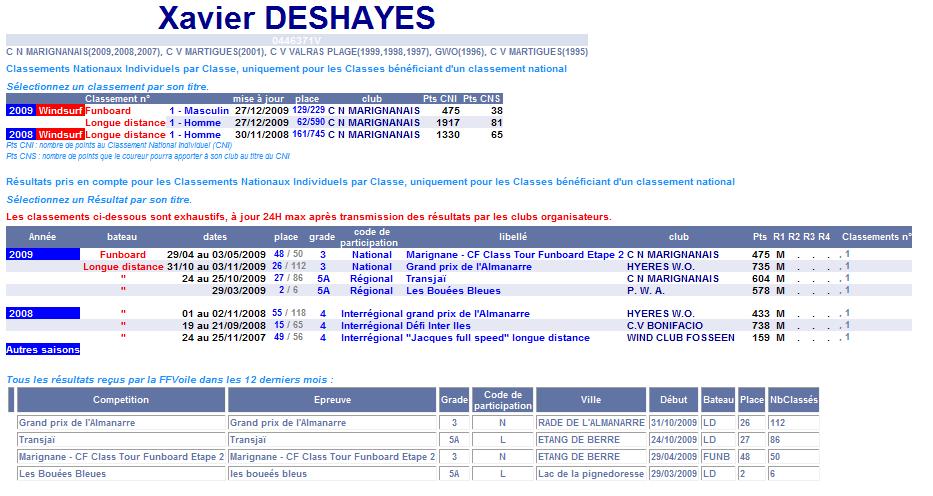The image size is (933, 496).
Task: Select the 129/229 place value
Action: point(308,110)
